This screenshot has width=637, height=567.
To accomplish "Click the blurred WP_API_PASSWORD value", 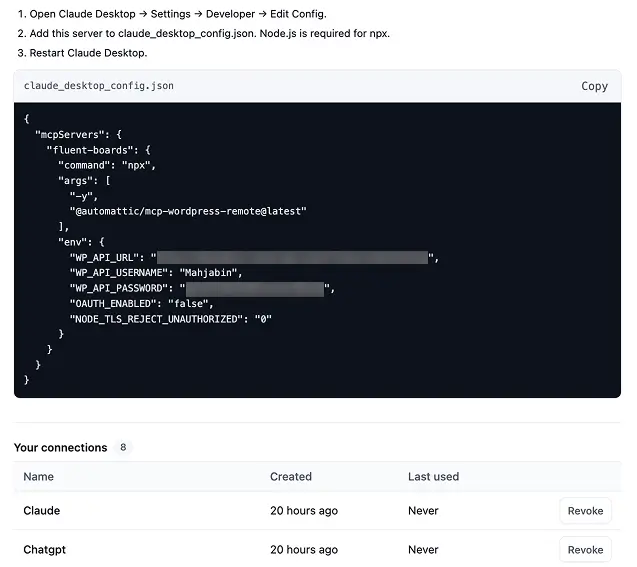I will tap(255, 289).
